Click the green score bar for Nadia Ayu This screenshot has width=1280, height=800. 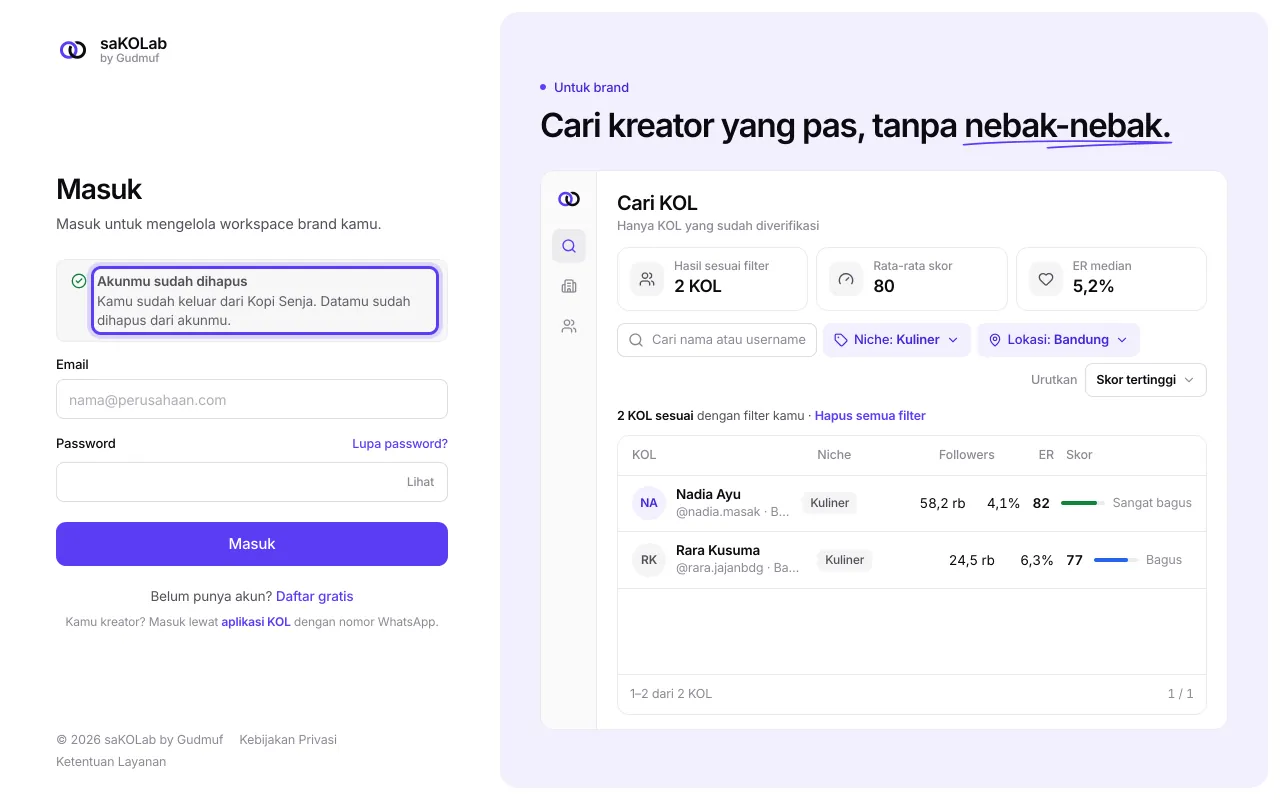pyautogui.click(x=1083, y=503)
